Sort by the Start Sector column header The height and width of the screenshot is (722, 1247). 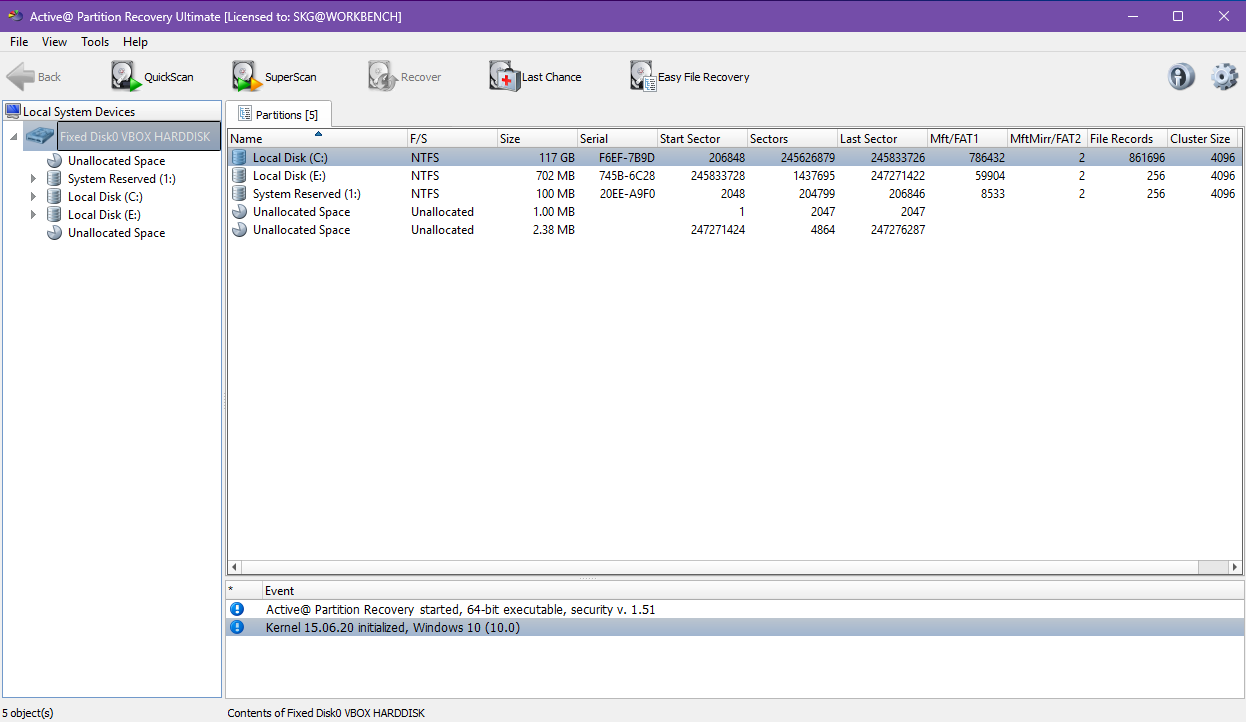tap(702, 139)
